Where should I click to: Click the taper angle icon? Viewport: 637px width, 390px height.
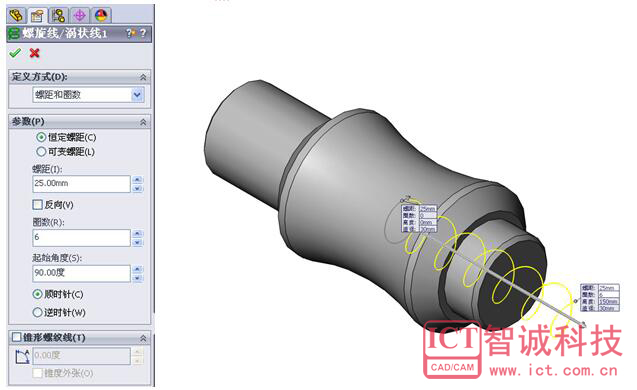pyautogui.click(x=22, y=356)
